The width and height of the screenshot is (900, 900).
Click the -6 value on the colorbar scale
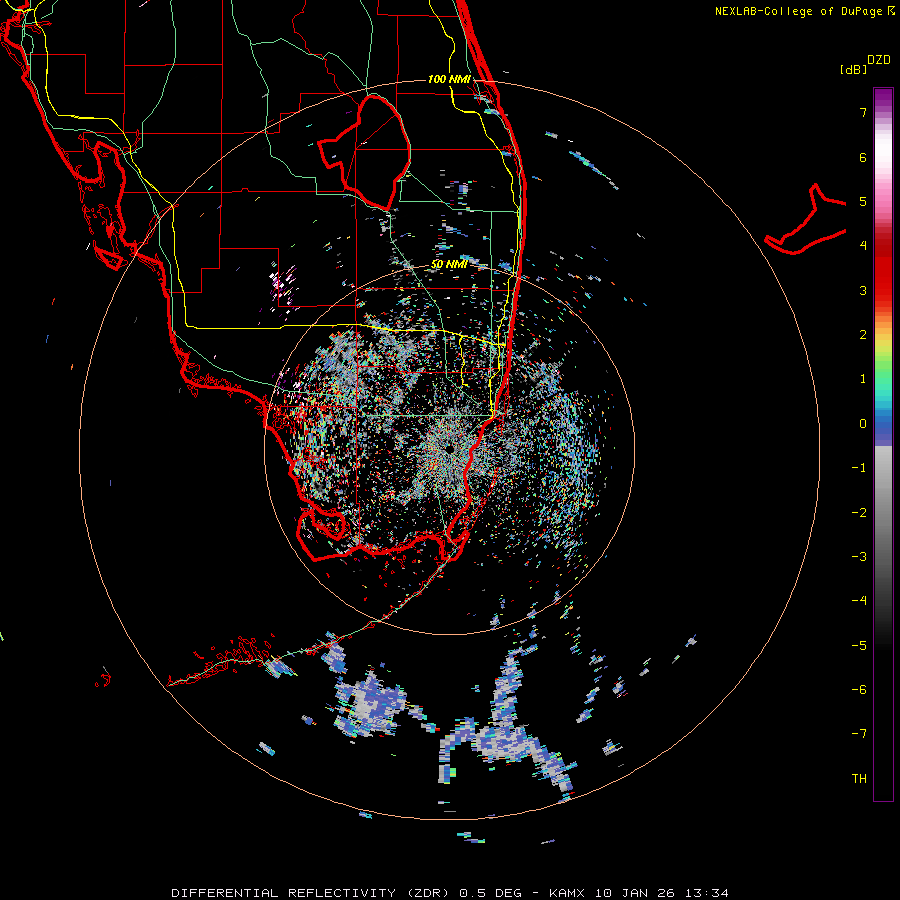859,689
